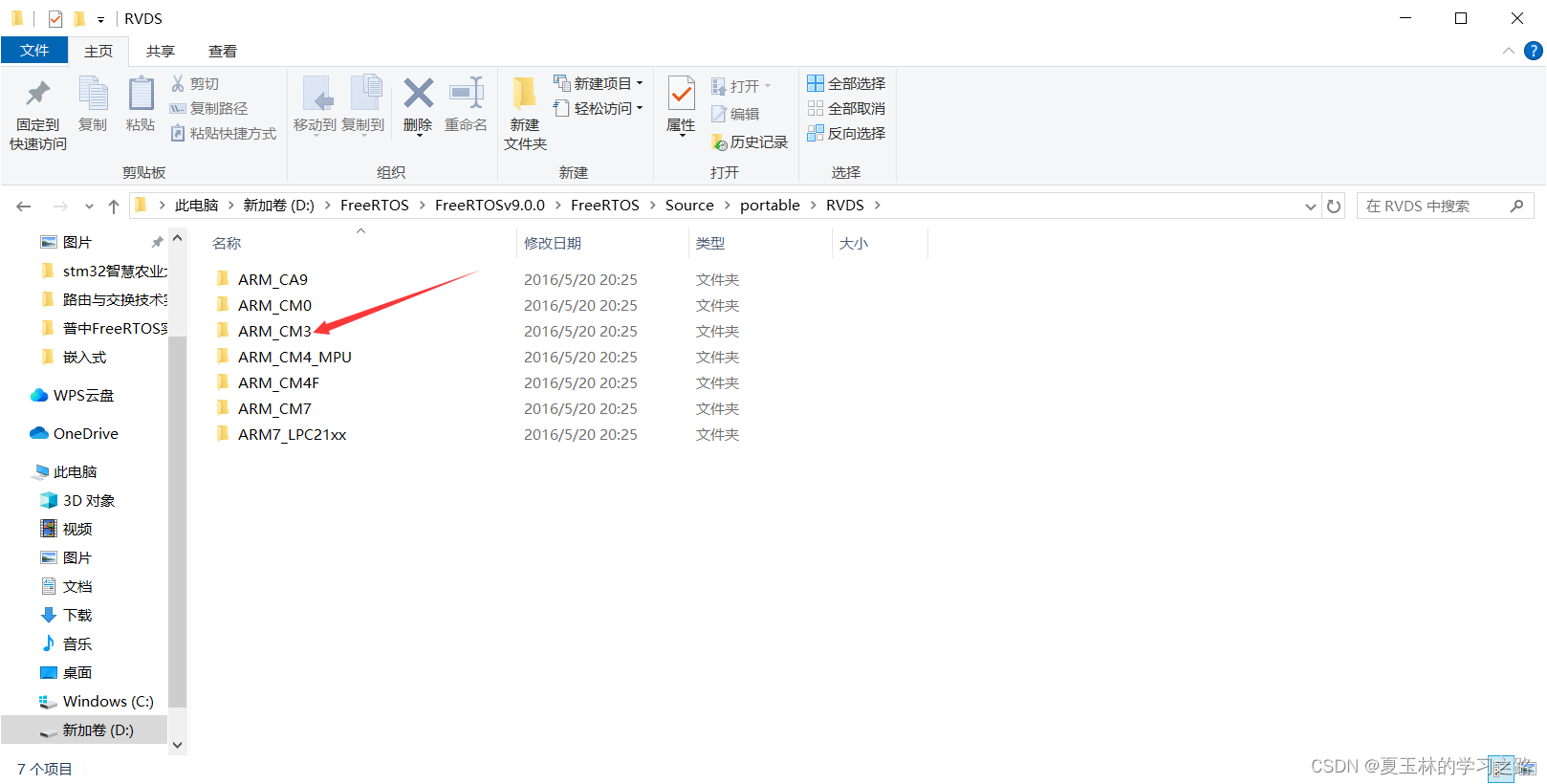
Task: Click the Search RVDS input field
Action: 1431,206
